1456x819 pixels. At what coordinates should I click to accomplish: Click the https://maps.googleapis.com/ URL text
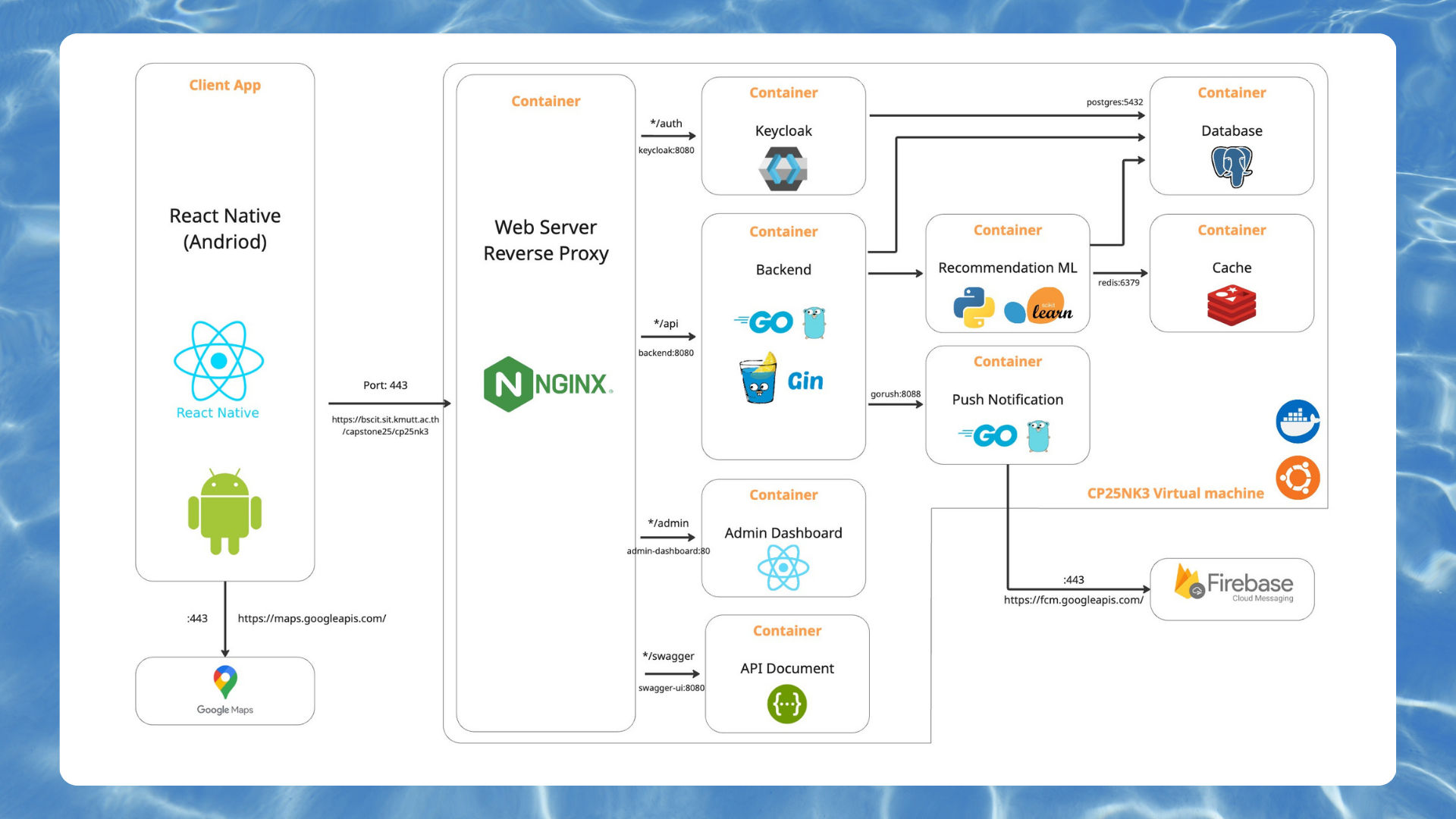312,618
